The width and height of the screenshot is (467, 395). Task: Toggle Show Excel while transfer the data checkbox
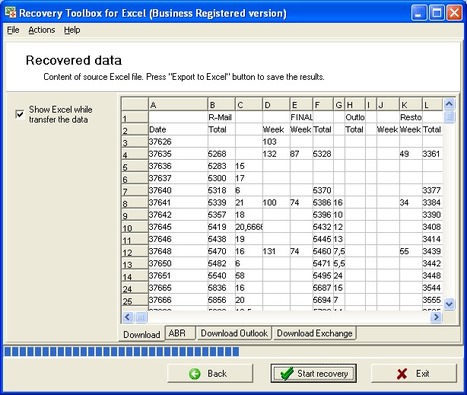click(20, 114)
